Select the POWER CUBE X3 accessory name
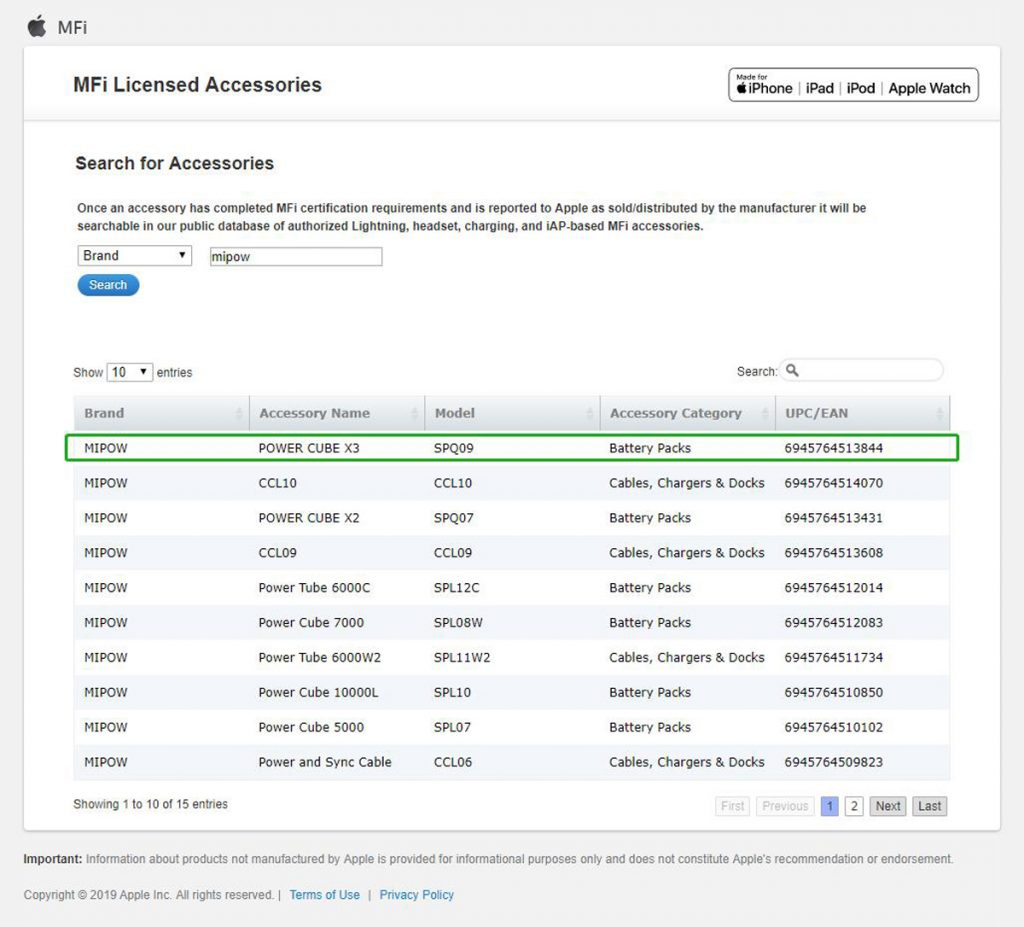1024x927 pixels. pyautogui.click(x=309, y=448)
